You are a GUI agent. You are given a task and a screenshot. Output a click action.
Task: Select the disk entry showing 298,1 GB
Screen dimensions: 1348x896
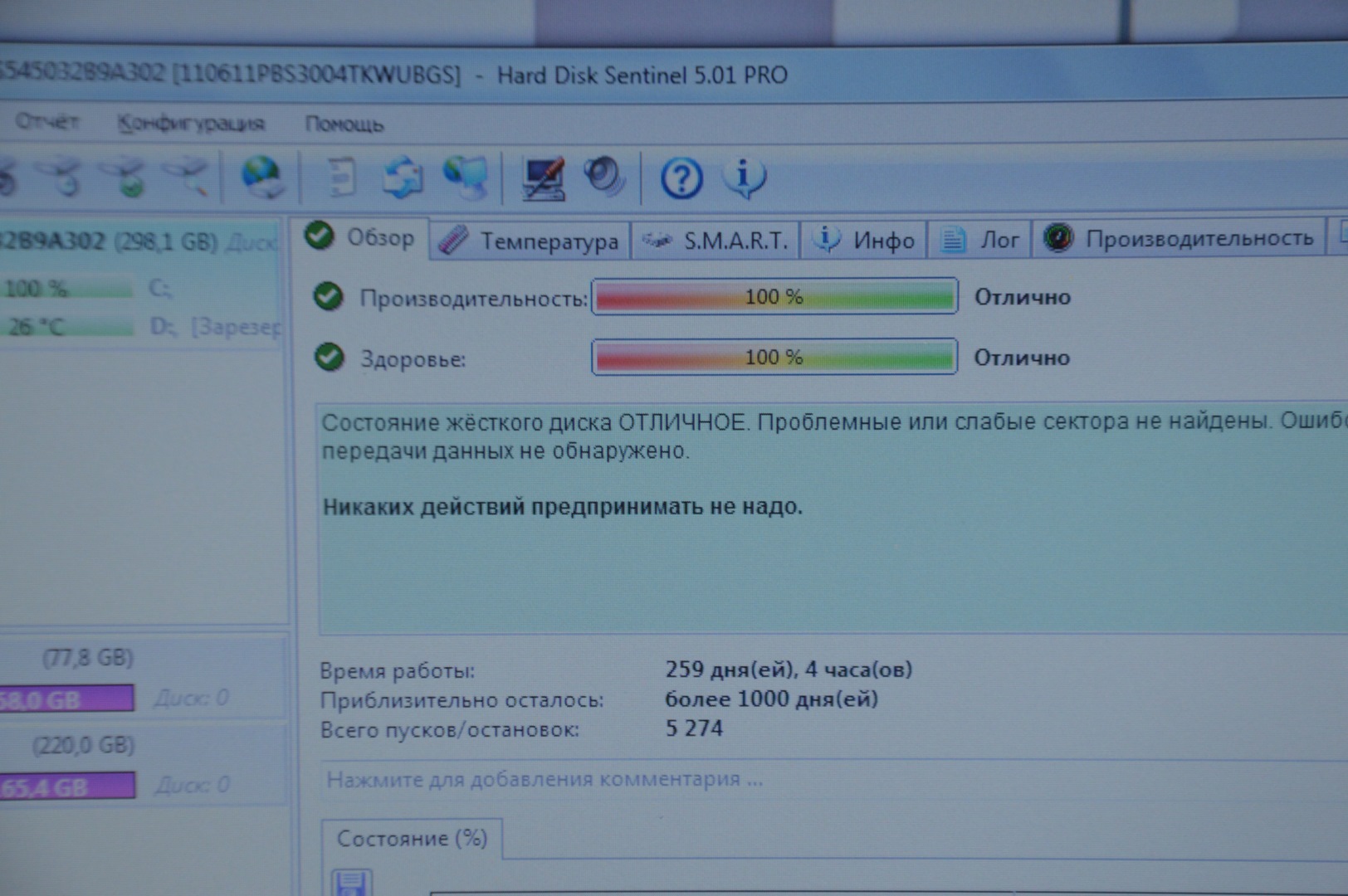(139, 242)
